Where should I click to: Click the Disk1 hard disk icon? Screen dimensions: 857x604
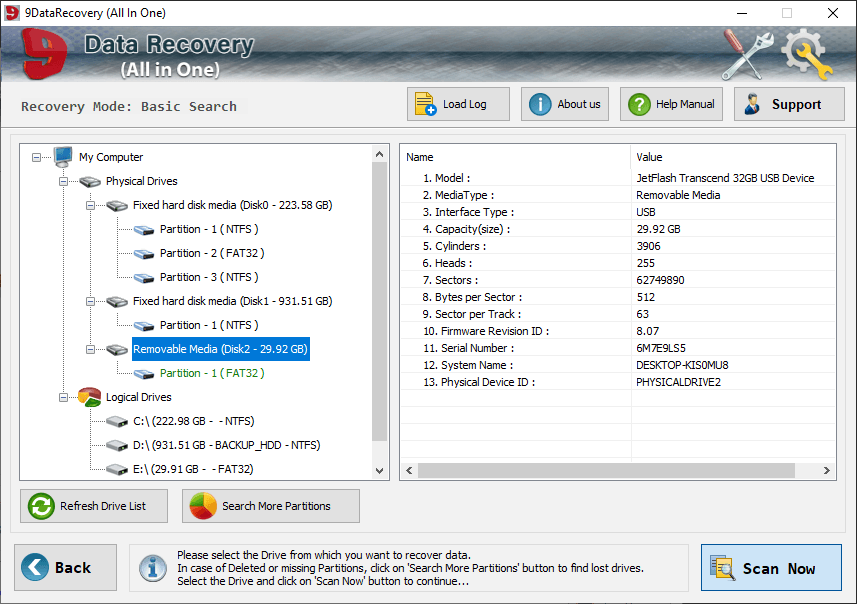point(117,302)
